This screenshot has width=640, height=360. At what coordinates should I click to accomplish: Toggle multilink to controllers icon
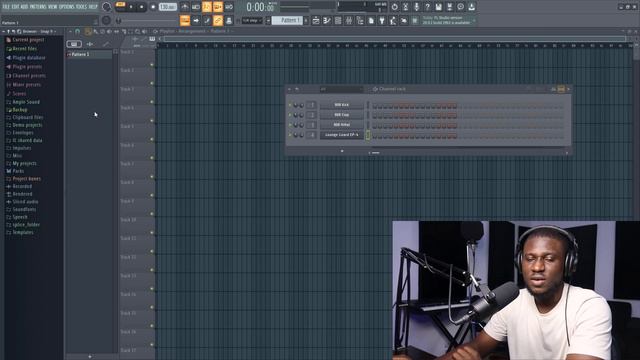(x=229, y=20)
